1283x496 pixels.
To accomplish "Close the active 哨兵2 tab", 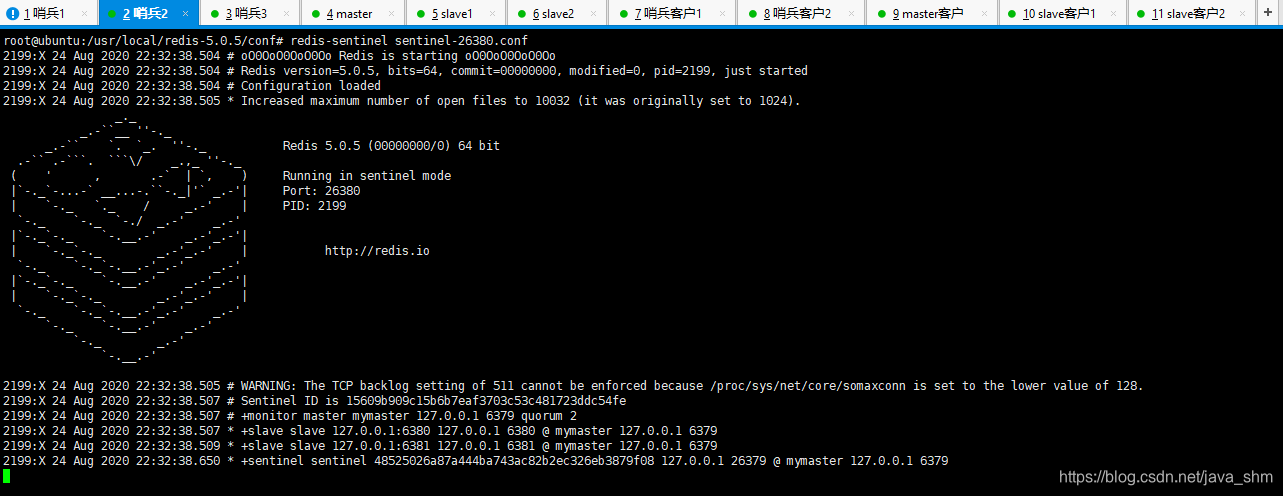I will pos(187,14).
